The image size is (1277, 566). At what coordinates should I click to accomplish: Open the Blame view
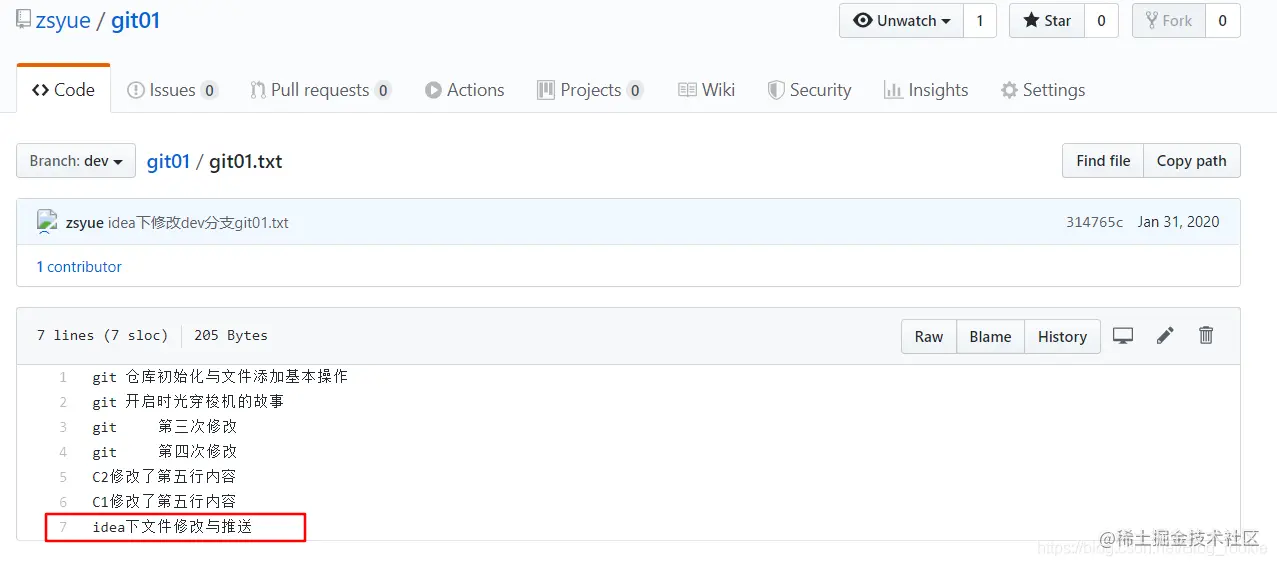click(990, 337)
